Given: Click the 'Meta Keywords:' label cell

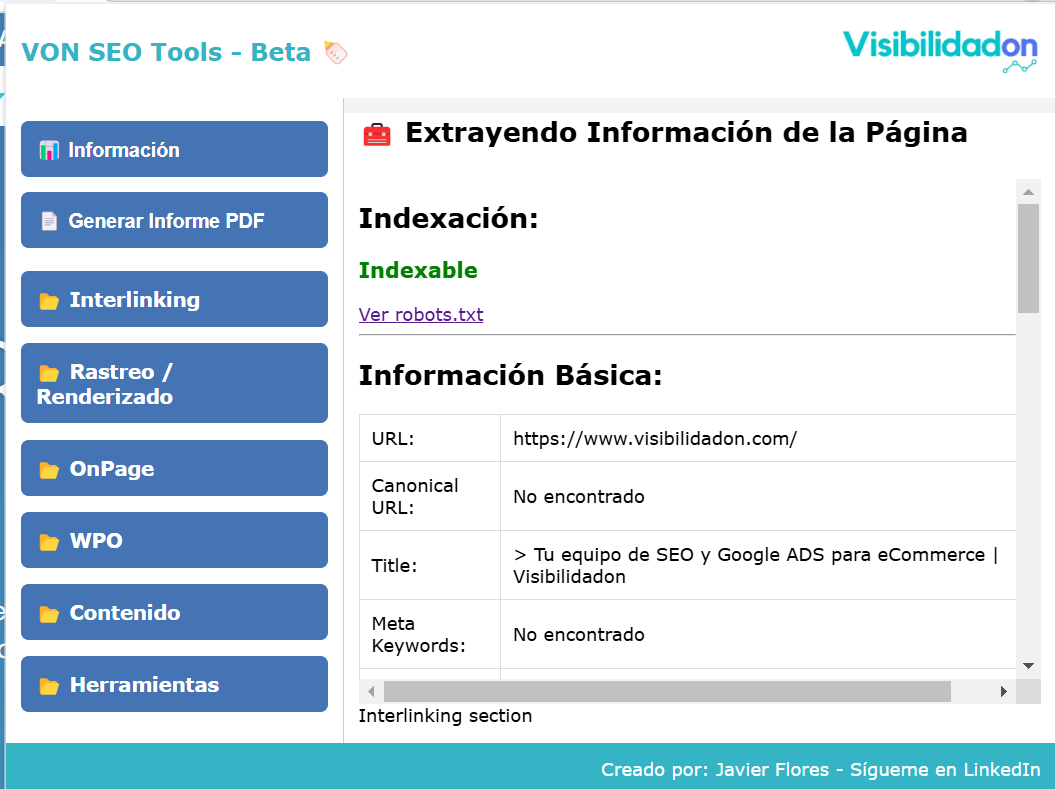Looking at the screenshot, I should pos(430,634).
